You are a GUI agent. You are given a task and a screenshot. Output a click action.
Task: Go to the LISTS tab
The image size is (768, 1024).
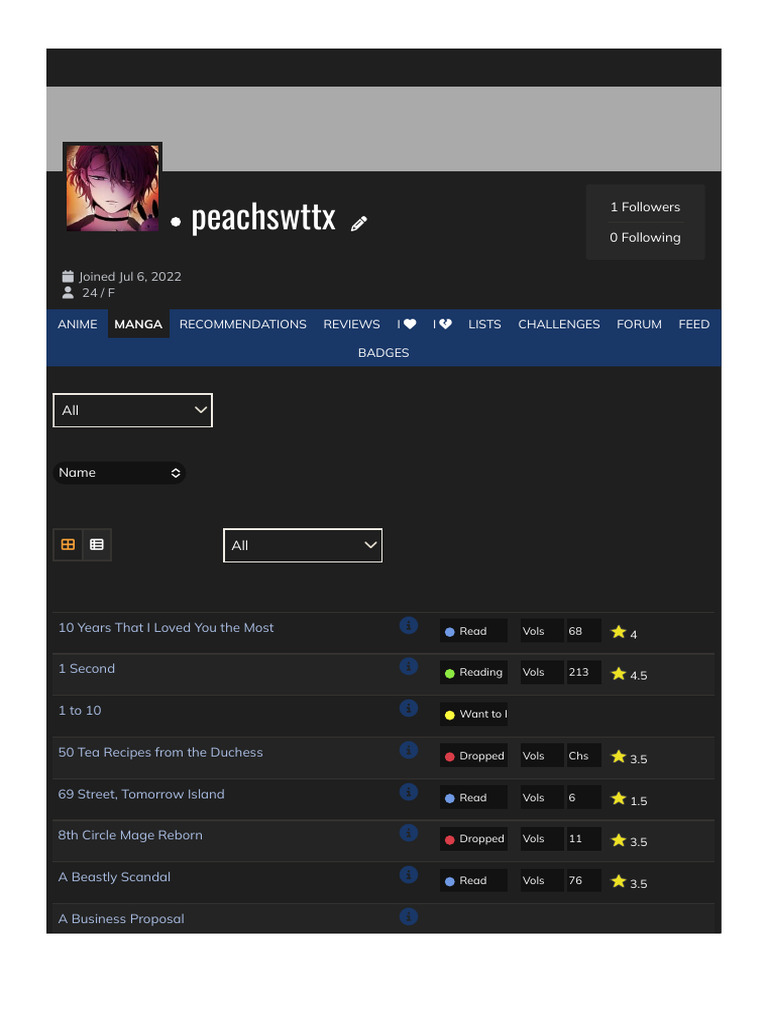pos(485,324)
